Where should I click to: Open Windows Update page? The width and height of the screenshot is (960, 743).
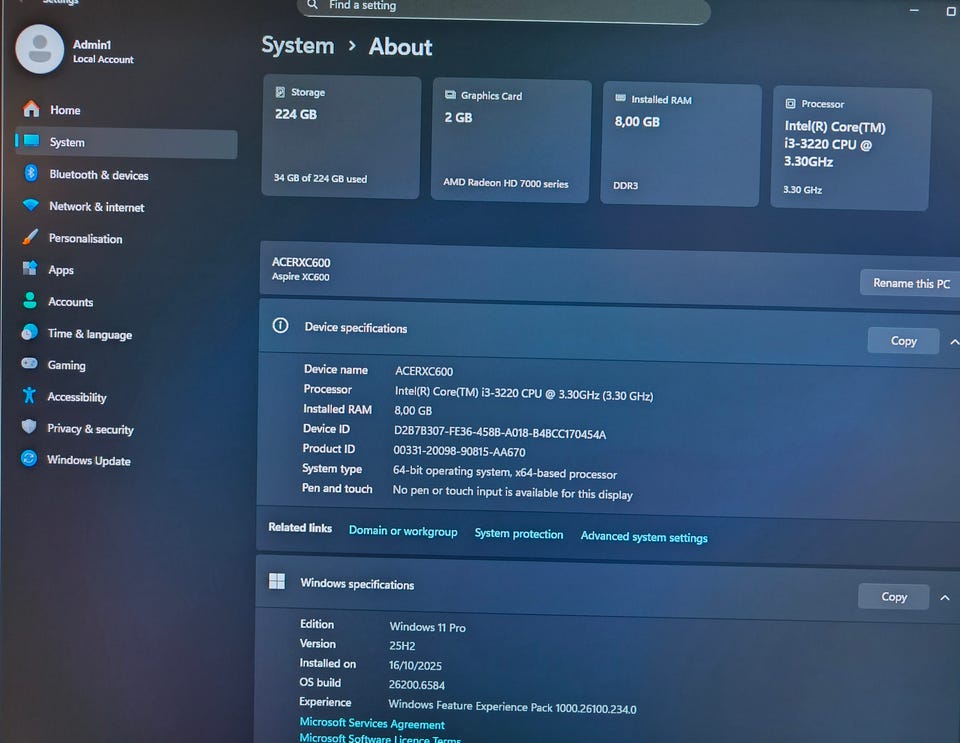tap(126, 460)
